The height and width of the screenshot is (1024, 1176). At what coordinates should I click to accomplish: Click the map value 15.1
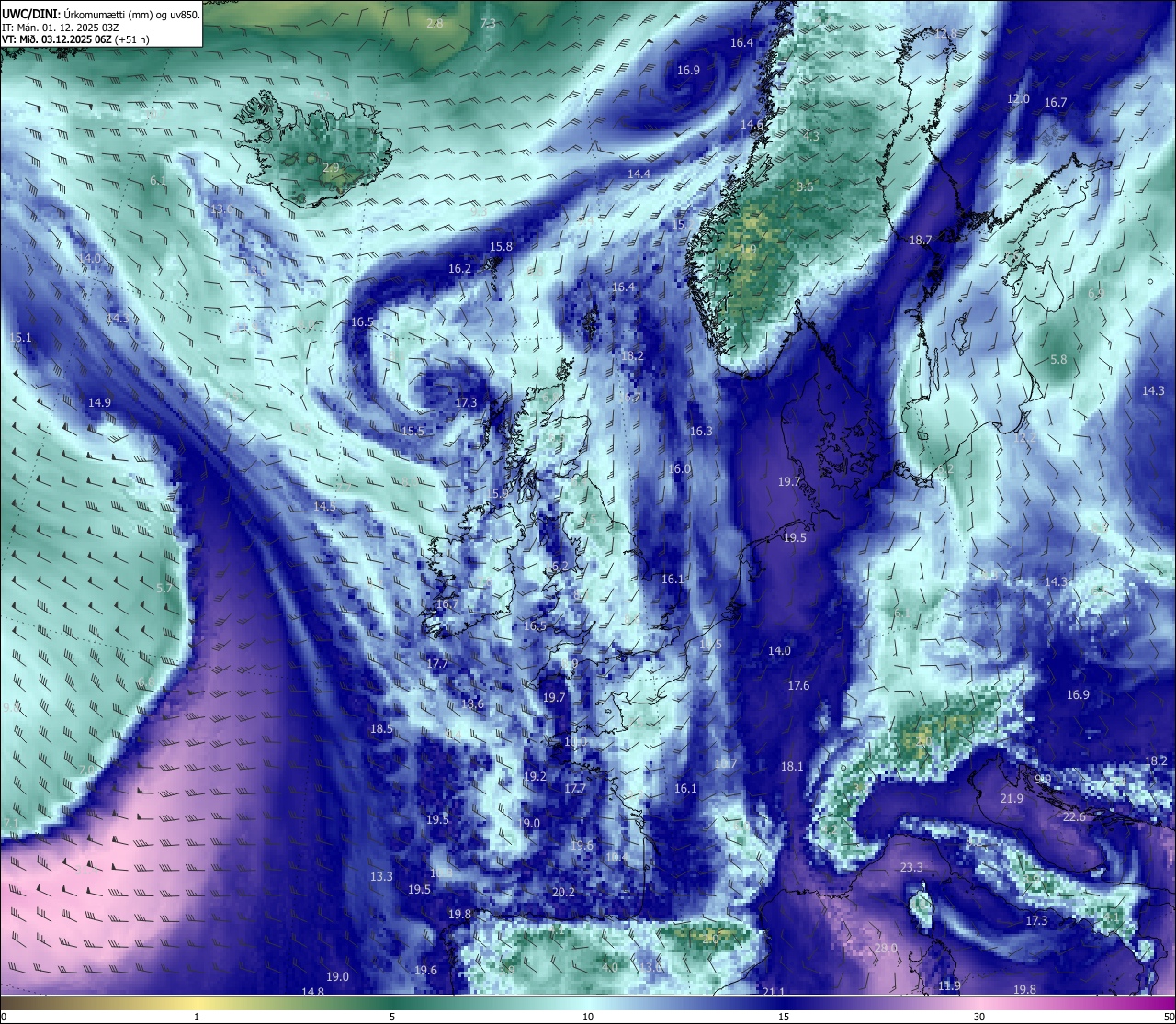point(20,338)
